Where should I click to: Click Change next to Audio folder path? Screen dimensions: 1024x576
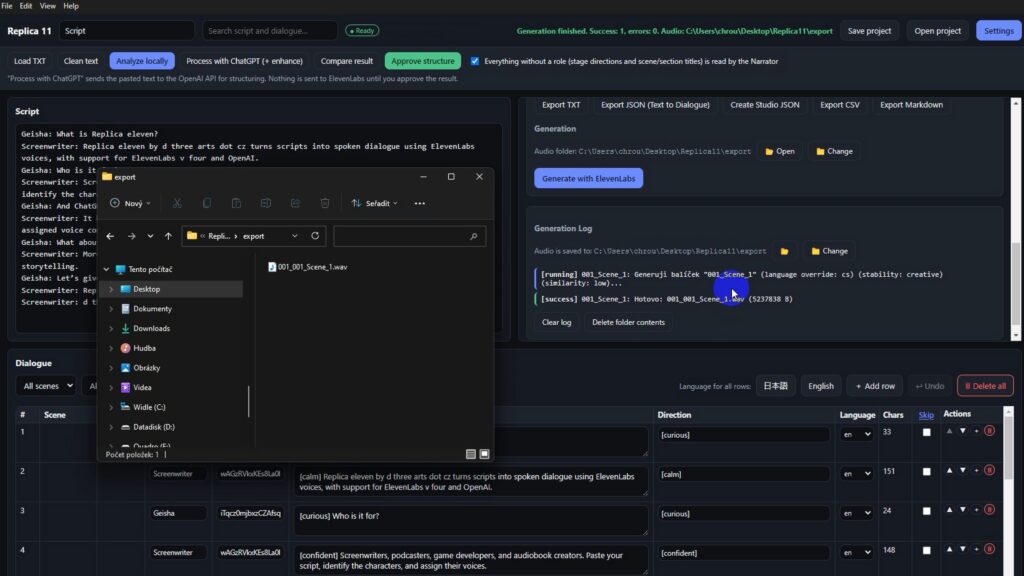pyautogui.click(x=834, y=151)
